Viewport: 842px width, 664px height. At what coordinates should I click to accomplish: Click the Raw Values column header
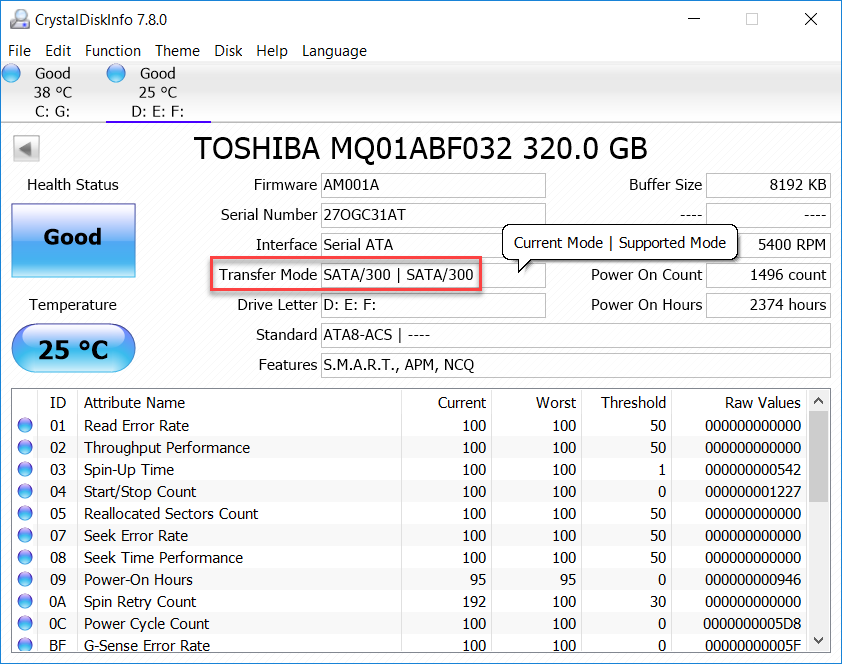[762, 402]
